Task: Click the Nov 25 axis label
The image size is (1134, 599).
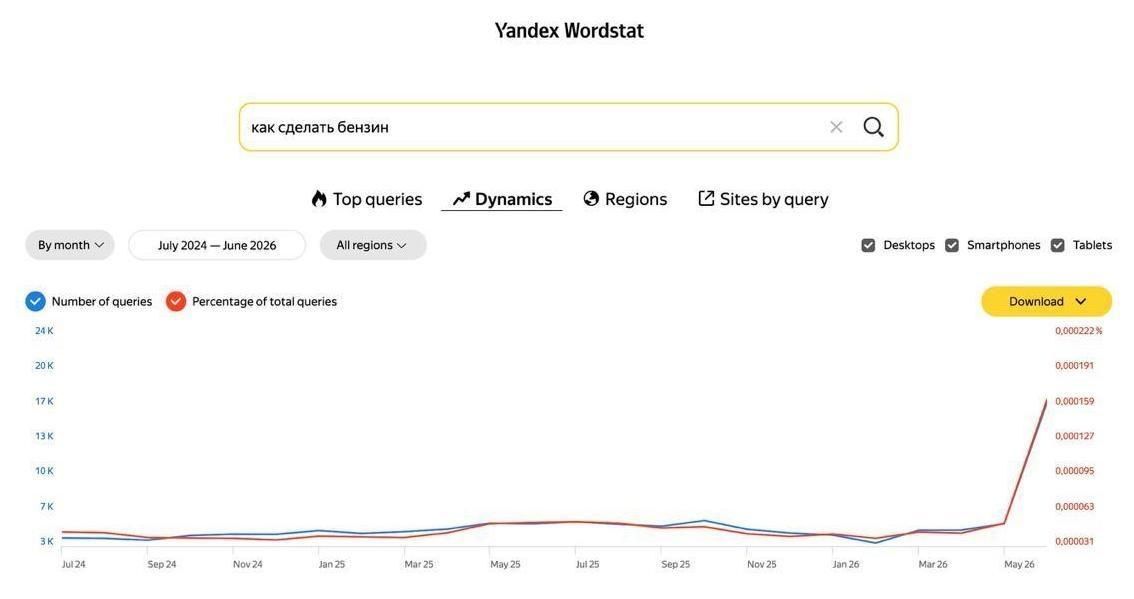Action: (x=762, y=564)
